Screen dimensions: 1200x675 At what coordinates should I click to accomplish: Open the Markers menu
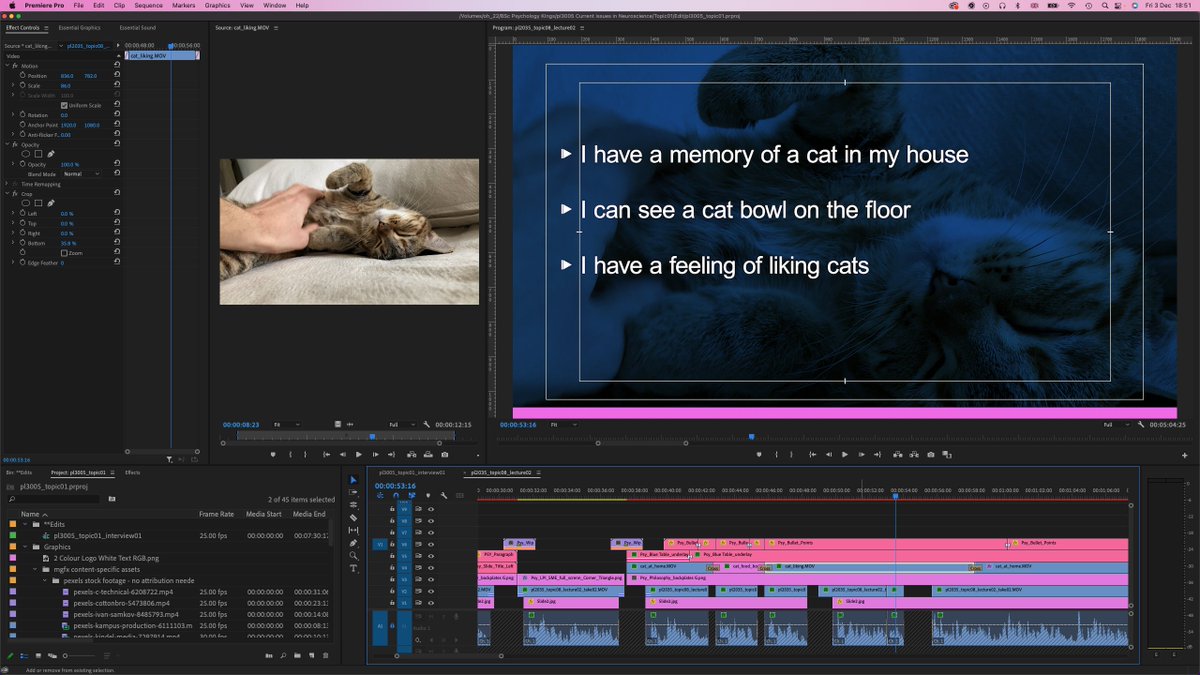[x=183, y=5]
